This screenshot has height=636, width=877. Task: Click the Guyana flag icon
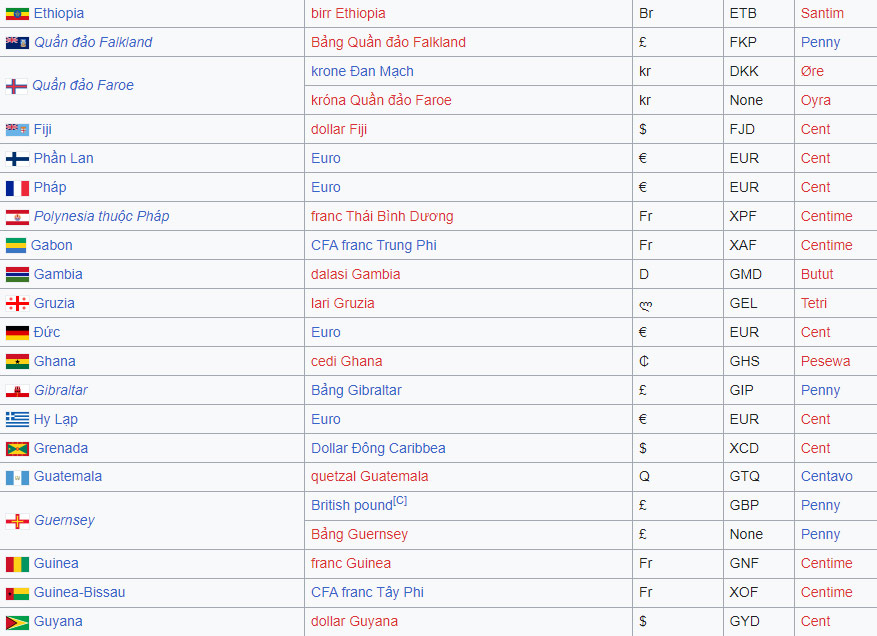pos(17,622)
